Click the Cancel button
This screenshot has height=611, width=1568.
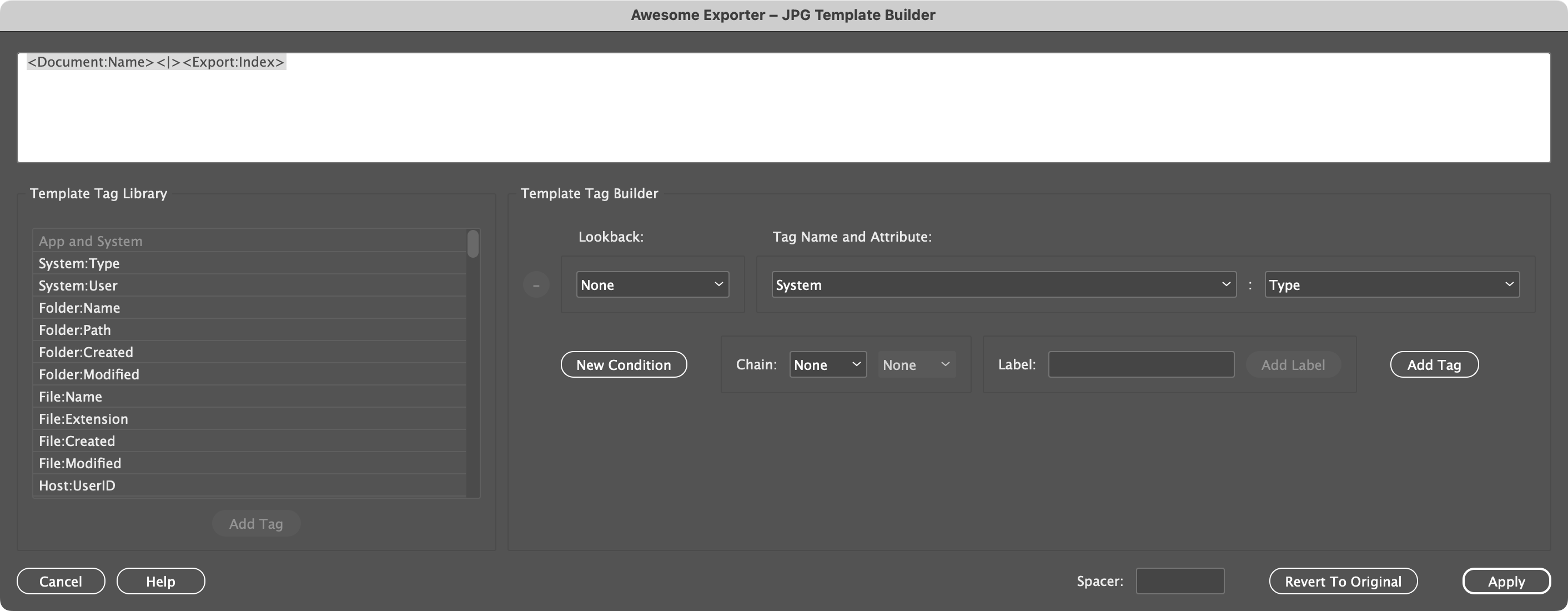(61, 580)
